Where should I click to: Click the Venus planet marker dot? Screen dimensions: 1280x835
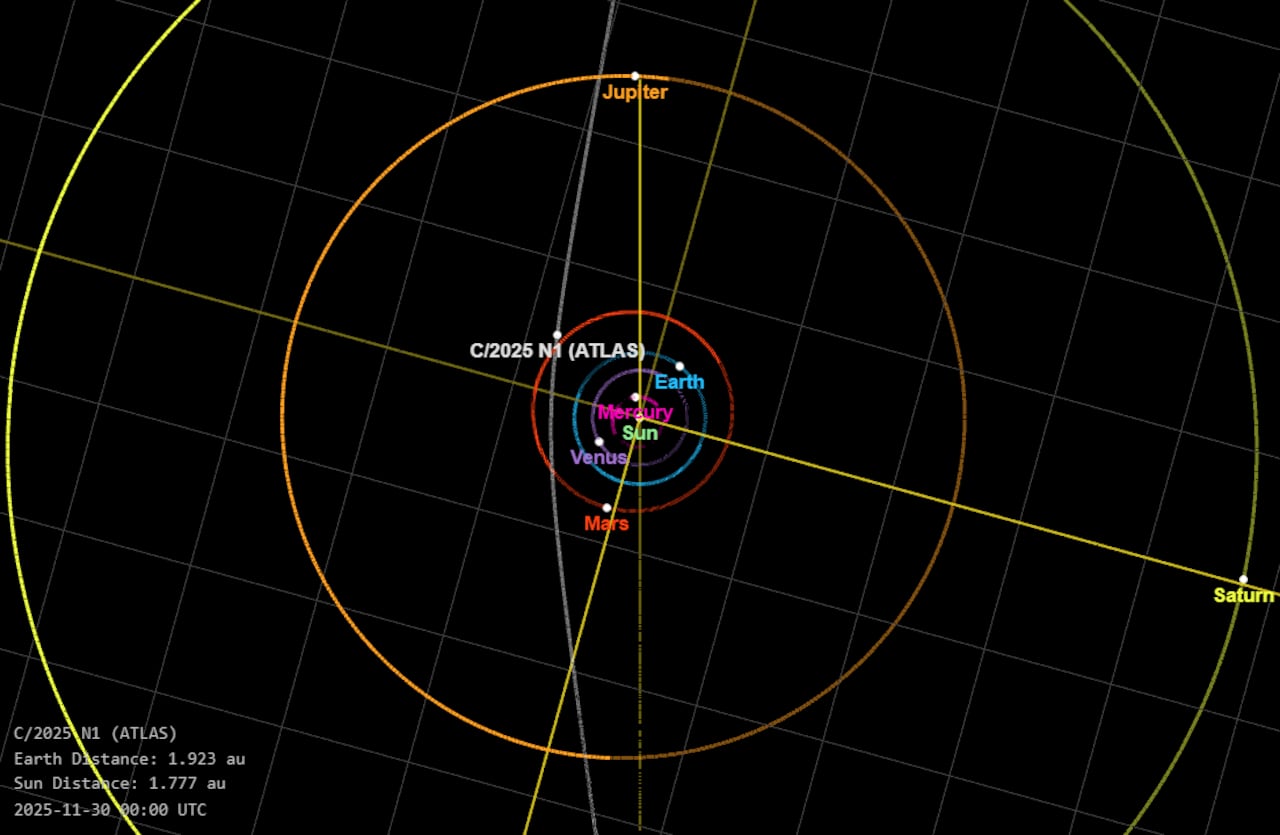[599, 441]
